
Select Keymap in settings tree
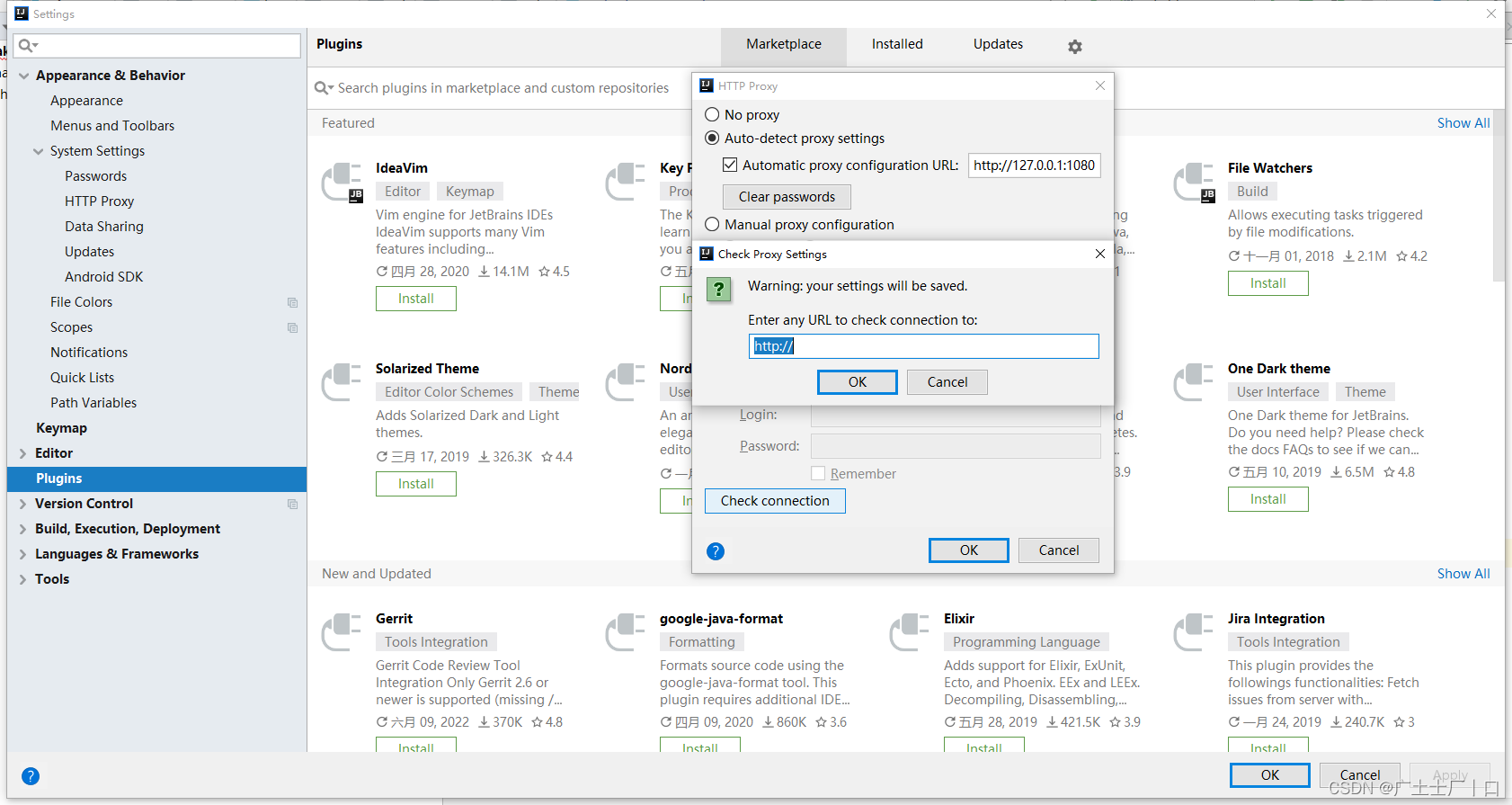[61, 428]
